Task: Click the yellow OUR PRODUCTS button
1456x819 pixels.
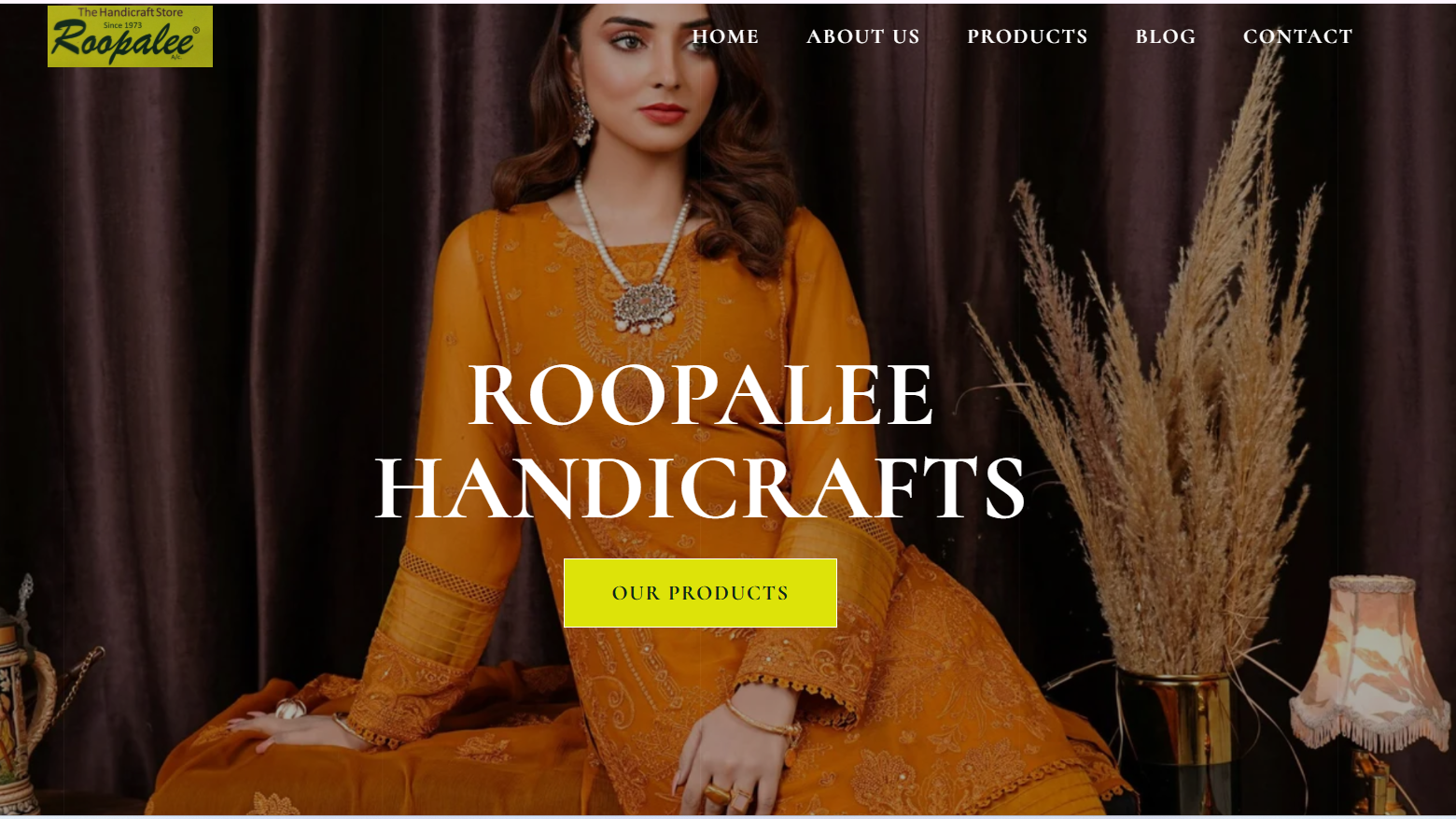Action: coord(700,593)
